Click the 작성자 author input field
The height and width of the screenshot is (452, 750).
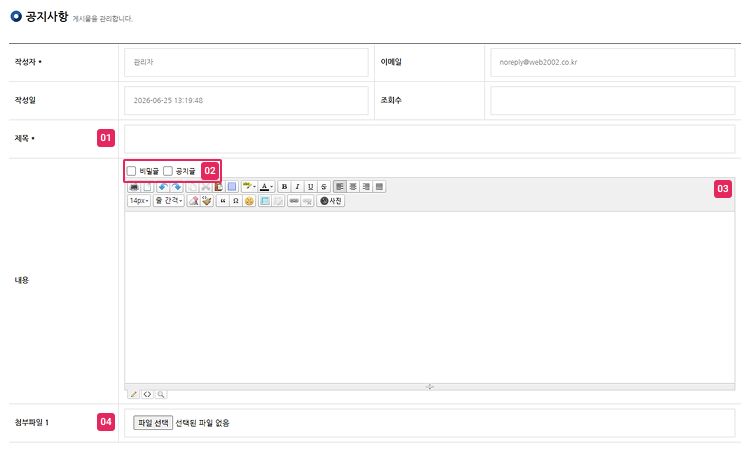tap(246, 62)
